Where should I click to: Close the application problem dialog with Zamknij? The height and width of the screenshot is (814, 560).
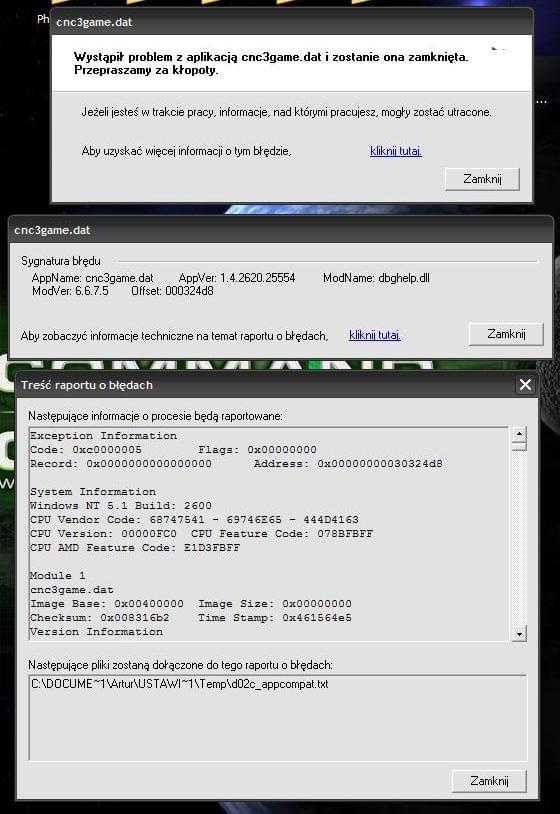(482, 179)
